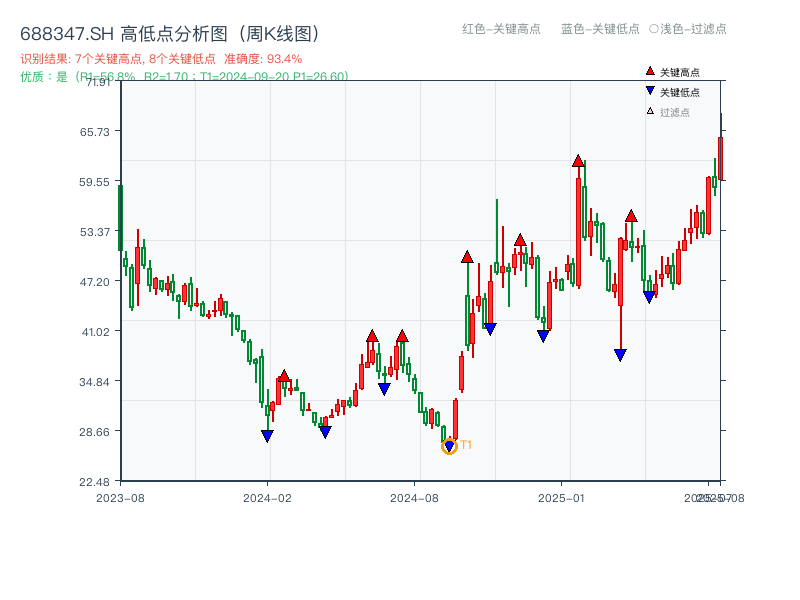Image resolution: width=800 pixels, height=600 pixels.
Task: Click the 28.66 y-axis label
Action: (94, 432)
